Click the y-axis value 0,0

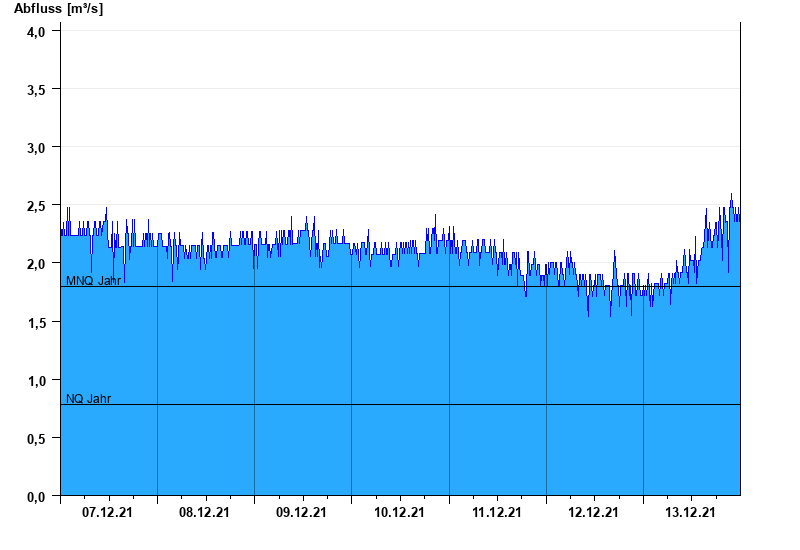[36, 497]
